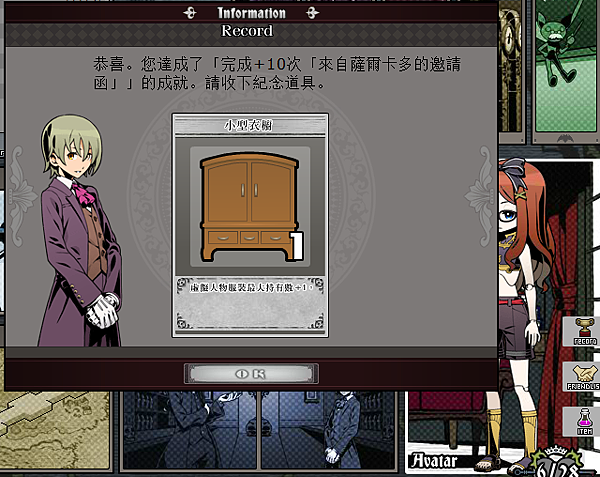Open the Item potion icon
600x477 pixels.
(x=584, y=421)
